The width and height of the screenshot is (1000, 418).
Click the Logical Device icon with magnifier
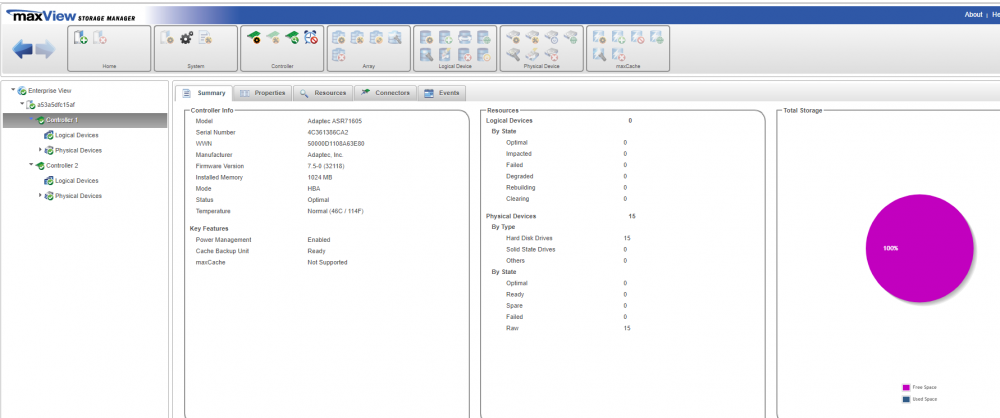427,55
